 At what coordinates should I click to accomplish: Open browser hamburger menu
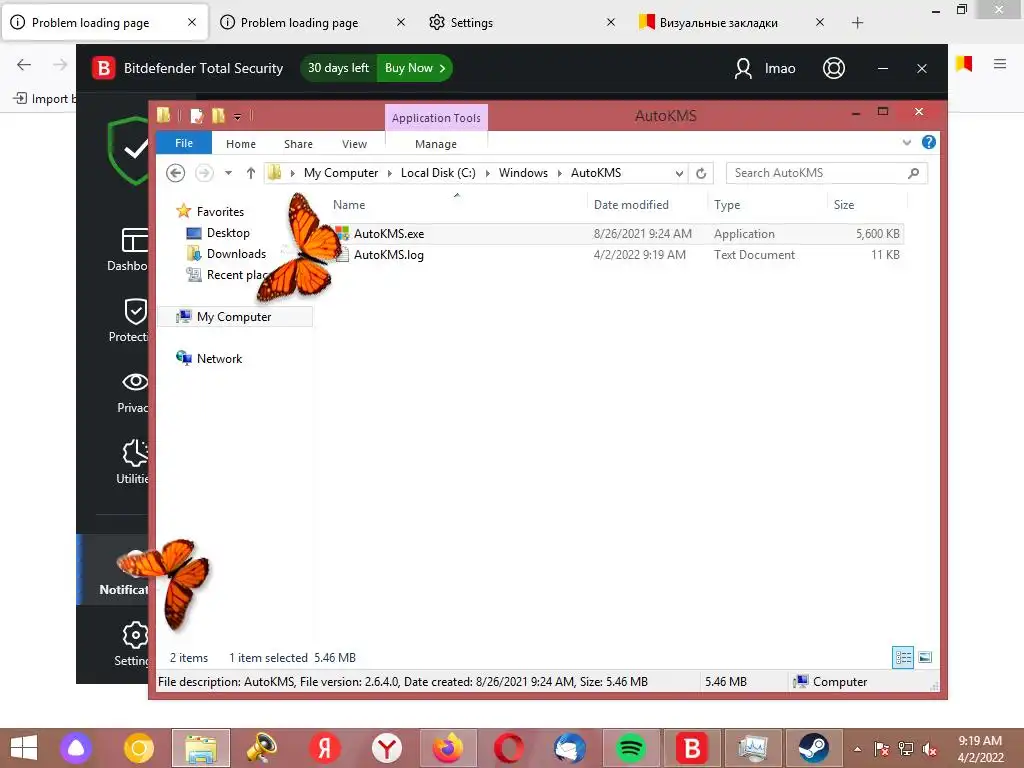(1000, 64)
